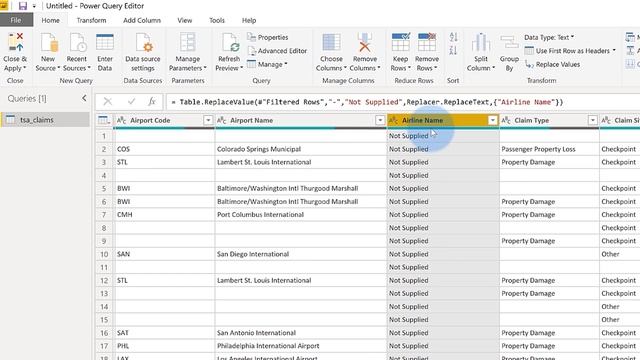This screenshot has width=640, height=360.
Task: Open the File menu
Action: click(16, 20)
